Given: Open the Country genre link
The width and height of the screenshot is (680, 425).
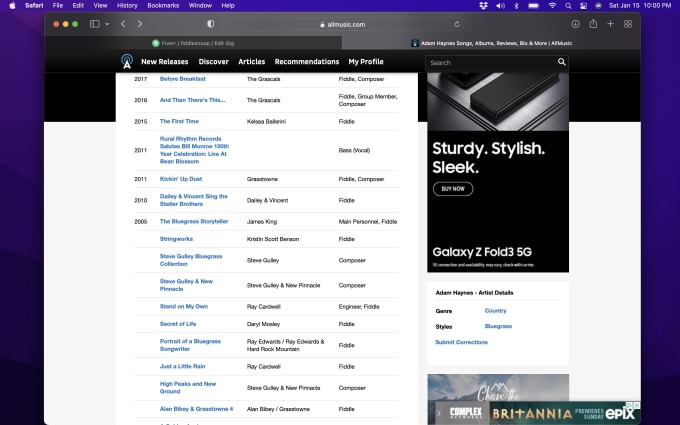Looking at the screenshot, I should coord(495,311).
